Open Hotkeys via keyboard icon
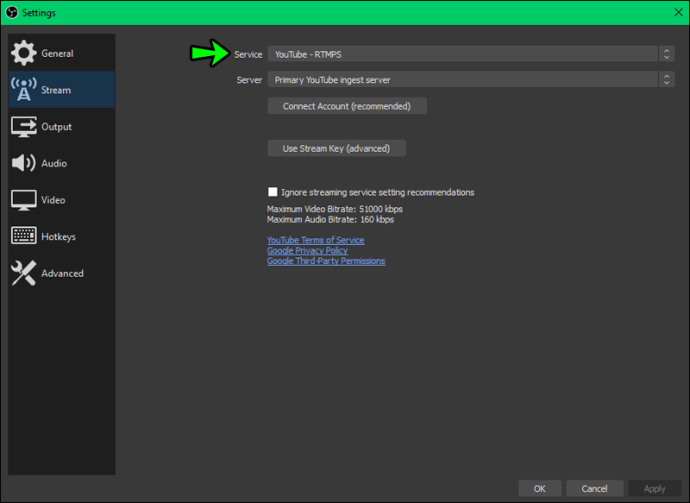The height and width of the screenshot is (503, 690). coord(24,236)
